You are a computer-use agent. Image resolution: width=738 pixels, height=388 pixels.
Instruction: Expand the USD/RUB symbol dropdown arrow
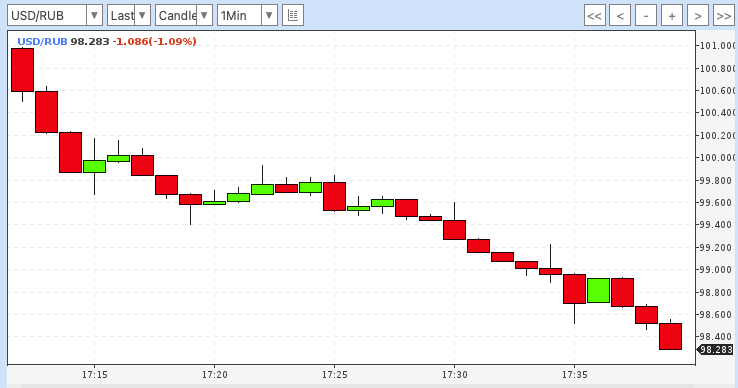(94, 16)
